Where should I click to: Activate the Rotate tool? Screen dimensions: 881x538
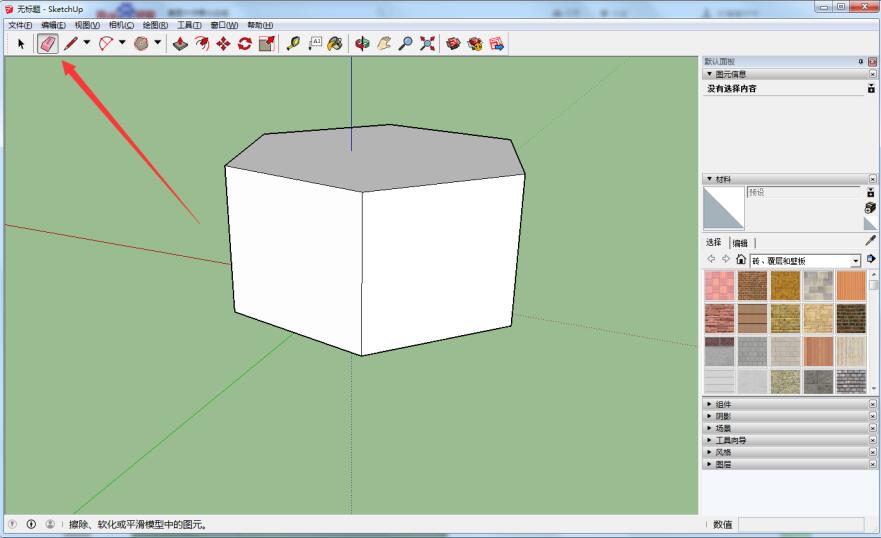[244, 43]
